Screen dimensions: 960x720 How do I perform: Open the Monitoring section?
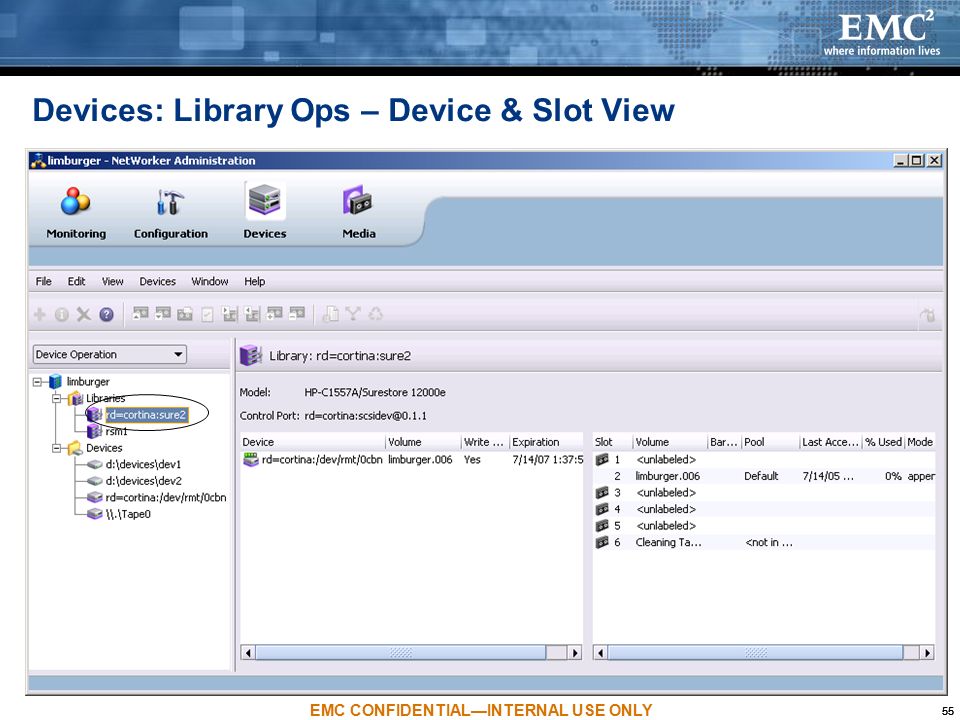[x=75, y=212]
